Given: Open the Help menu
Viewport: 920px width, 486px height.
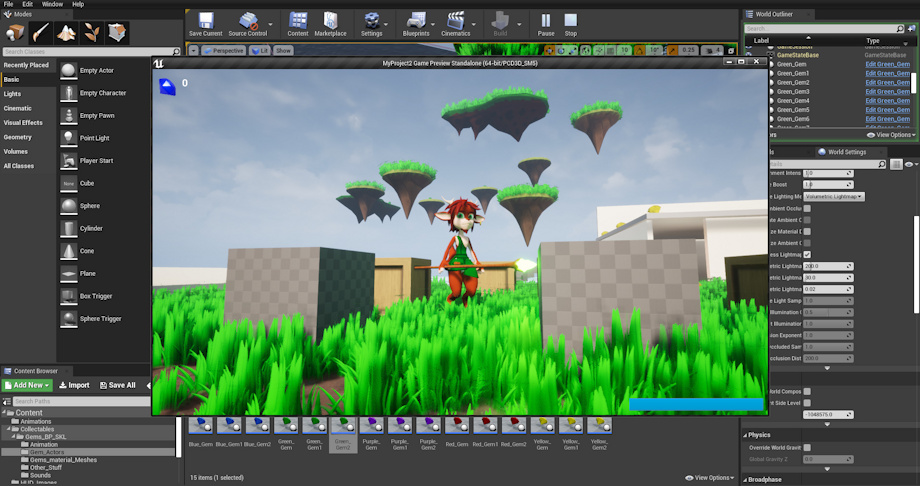Looking at the screenshot, I should (x=78, y=4).
